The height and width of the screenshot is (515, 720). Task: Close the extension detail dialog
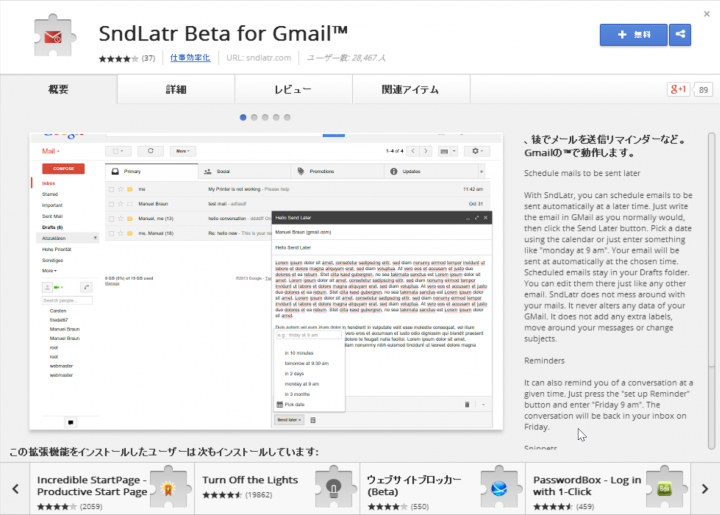(x=707, y=14)
